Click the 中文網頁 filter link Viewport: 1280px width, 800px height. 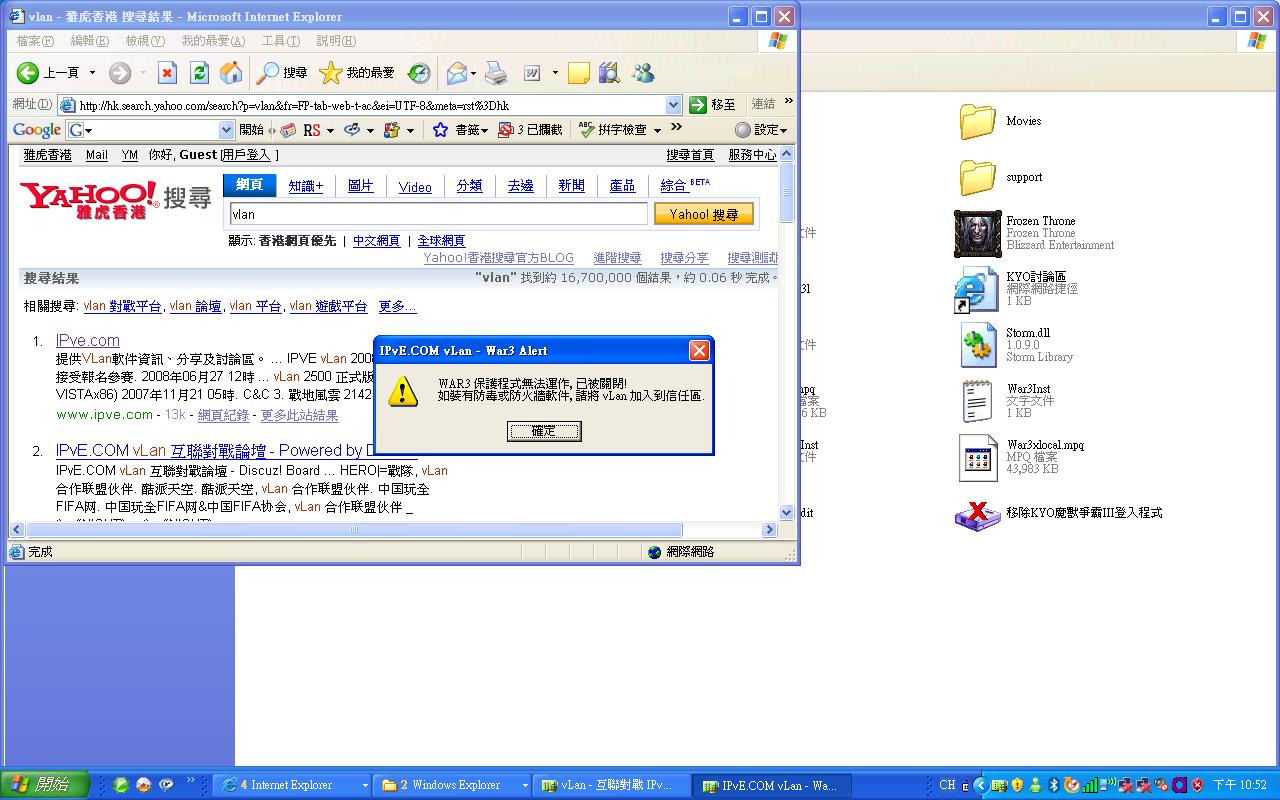pyautogui.click(x=376, y=241)
